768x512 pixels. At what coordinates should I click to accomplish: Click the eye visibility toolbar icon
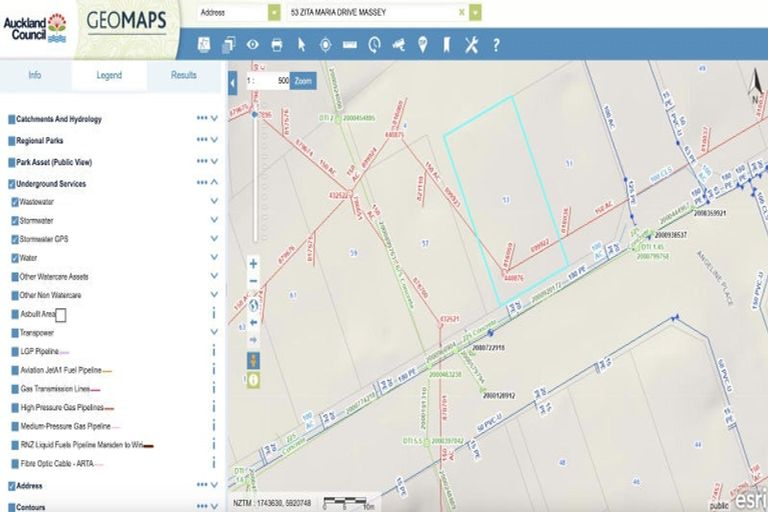pos(253,45)
